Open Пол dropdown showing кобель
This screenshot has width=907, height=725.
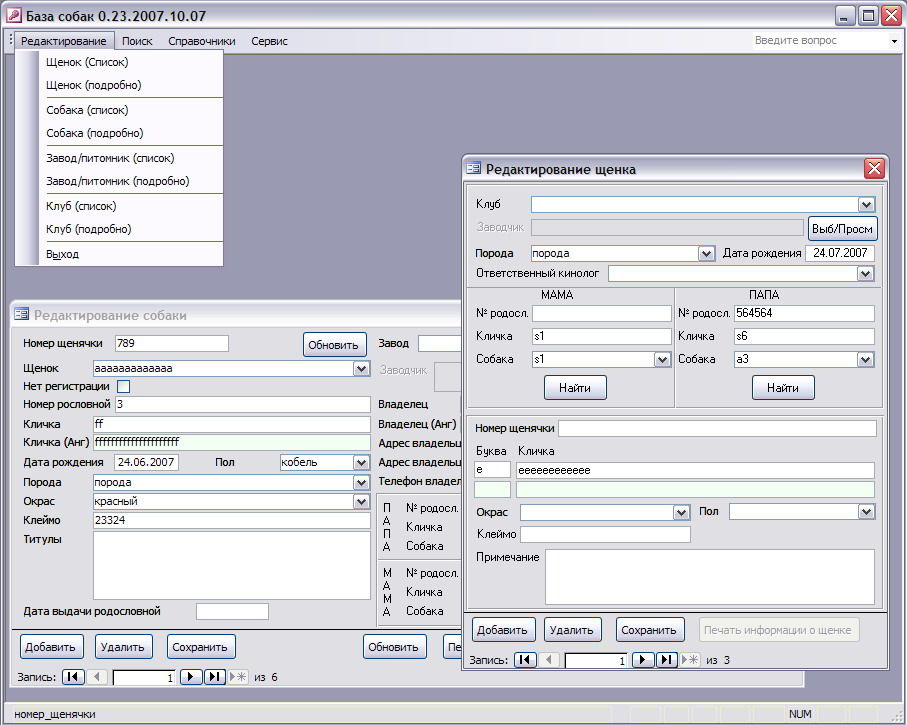pyautogui.click(x=362, y=462)
